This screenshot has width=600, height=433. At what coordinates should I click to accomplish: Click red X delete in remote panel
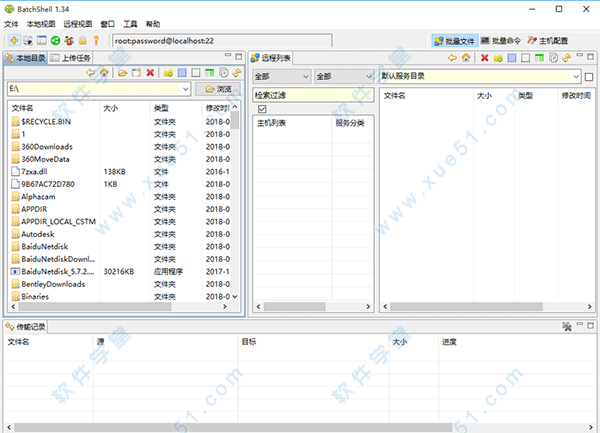click(484, 58)
